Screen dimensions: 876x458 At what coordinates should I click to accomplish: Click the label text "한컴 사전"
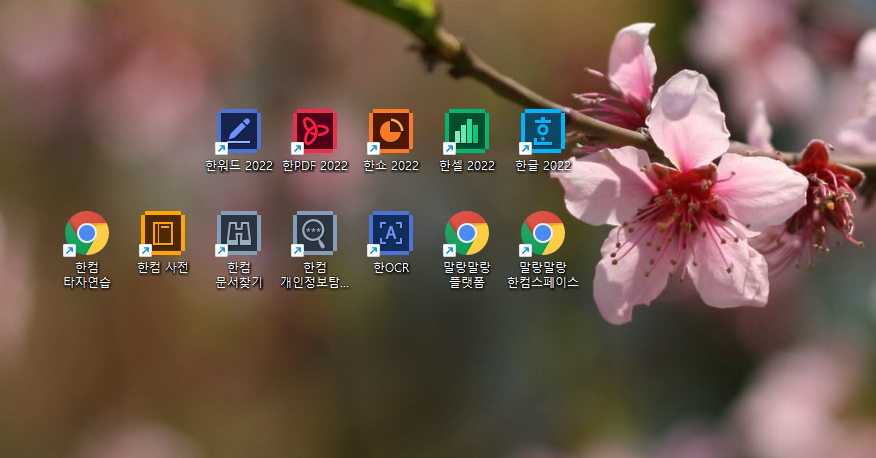[163, 268]
